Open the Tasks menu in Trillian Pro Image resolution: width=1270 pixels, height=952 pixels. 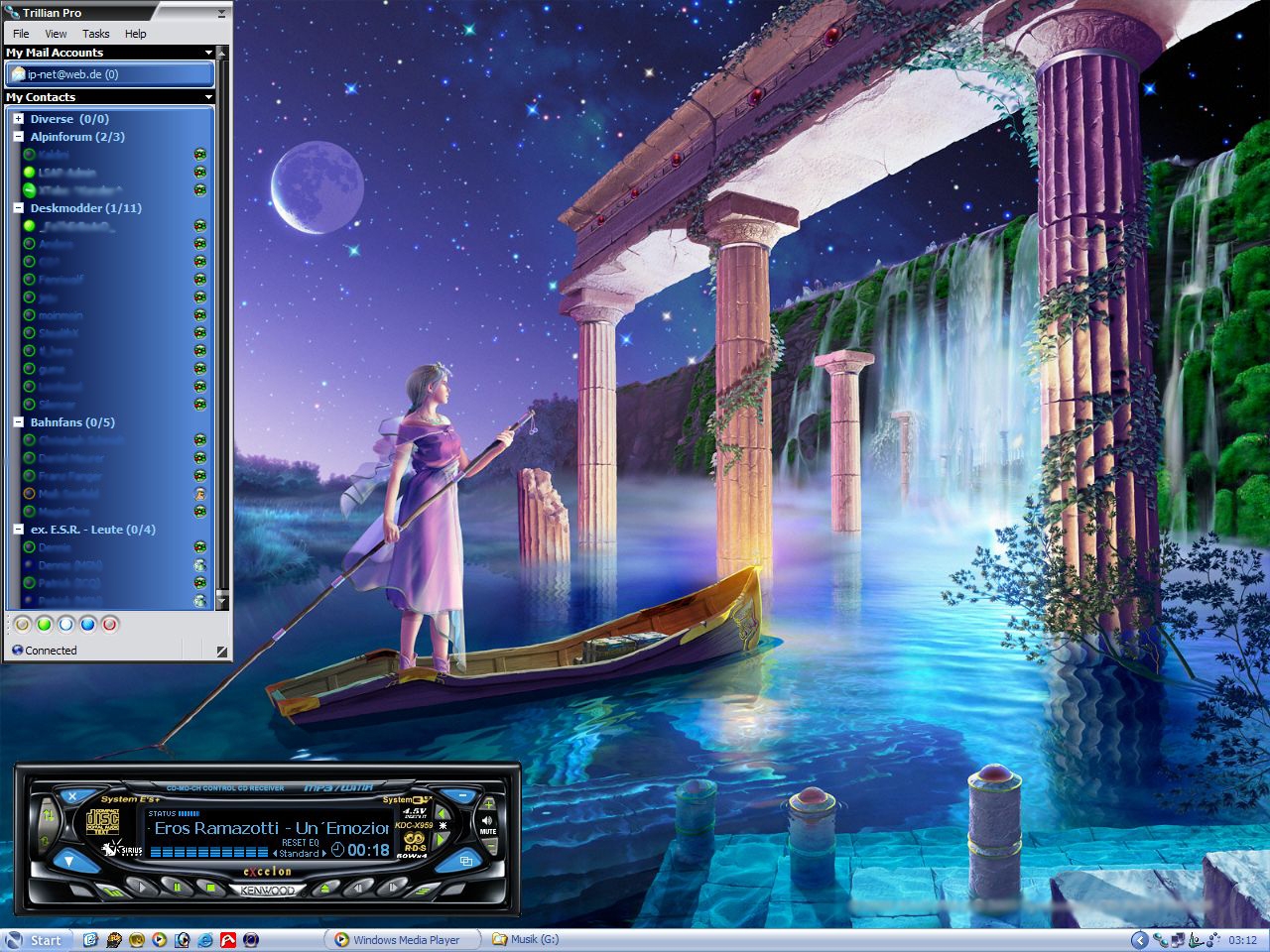pyautogui.click(x=96, y=33)
